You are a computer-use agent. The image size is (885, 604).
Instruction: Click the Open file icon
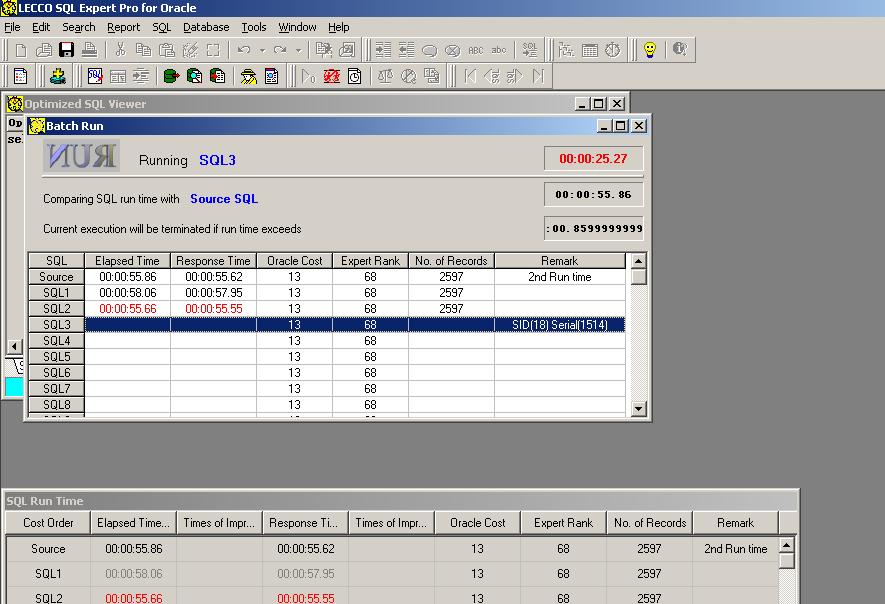(x=44, y=50)
